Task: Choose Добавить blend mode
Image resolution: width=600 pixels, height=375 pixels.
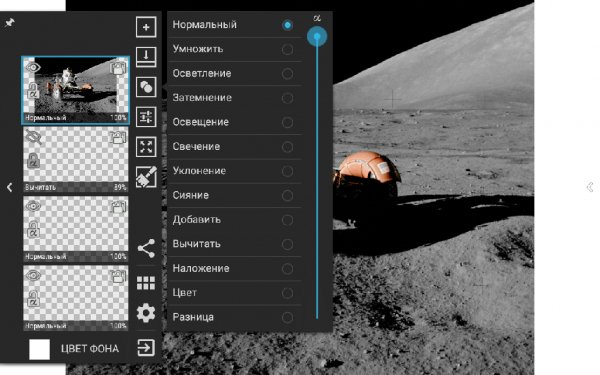Action: click(x=234, y=220)
